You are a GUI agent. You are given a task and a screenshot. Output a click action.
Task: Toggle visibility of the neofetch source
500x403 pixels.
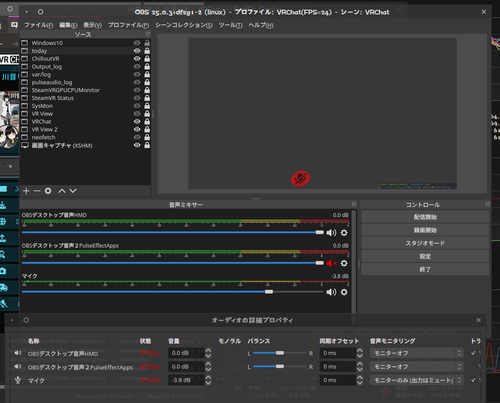pos(137,137)
